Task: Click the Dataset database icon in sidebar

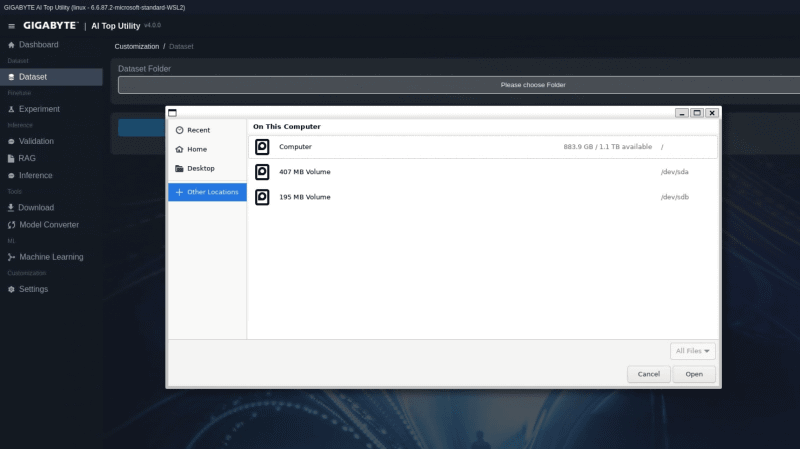Action: tap(11, 77)
